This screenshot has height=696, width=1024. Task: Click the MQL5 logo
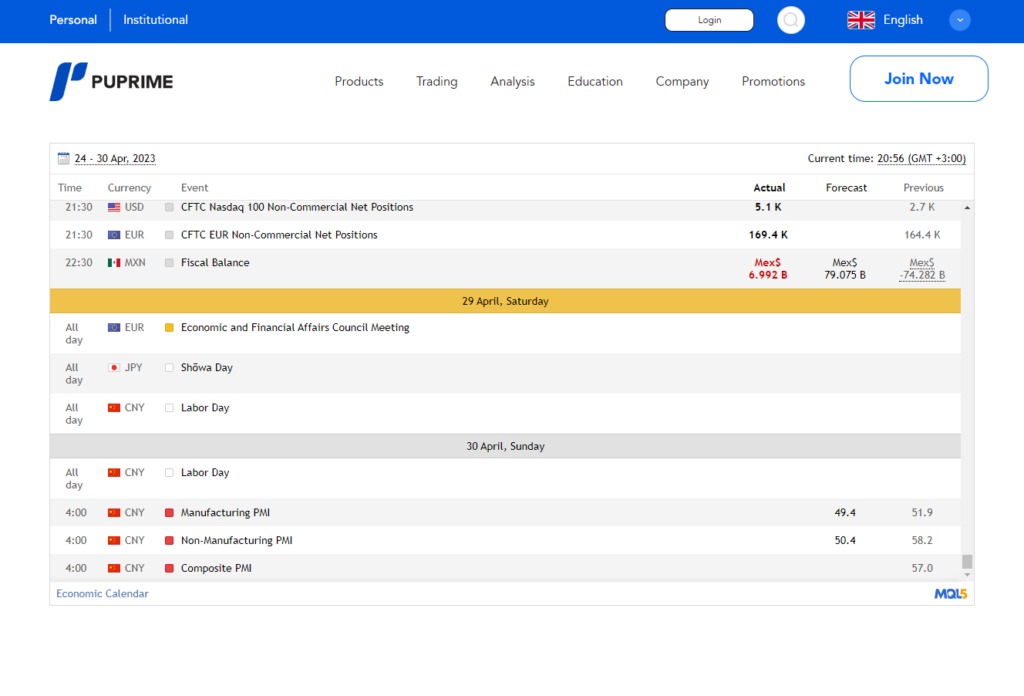click(950, 593)
